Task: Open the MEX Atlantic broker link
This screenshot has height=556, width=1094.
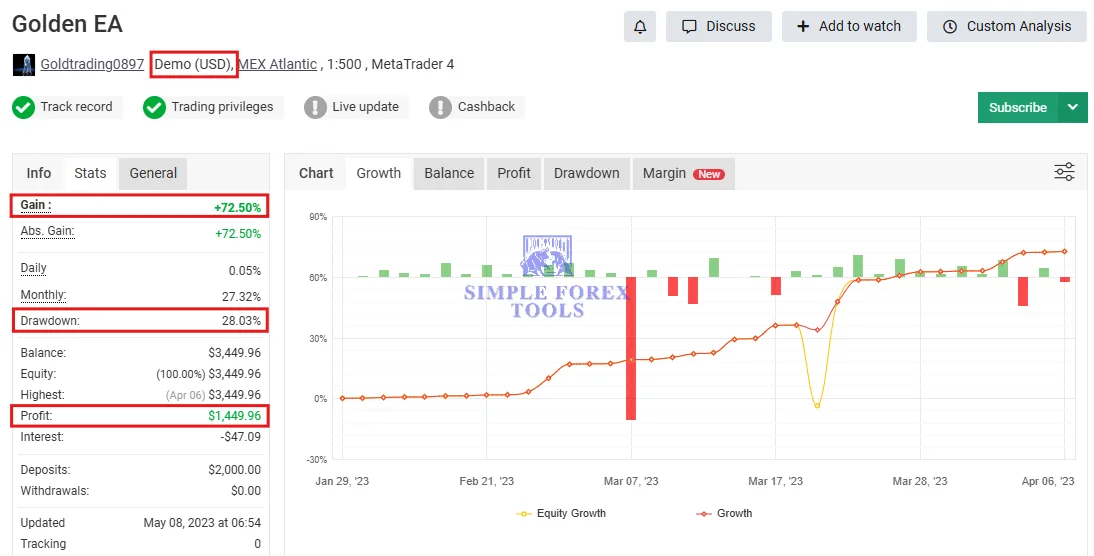Action: click(277, 65)
